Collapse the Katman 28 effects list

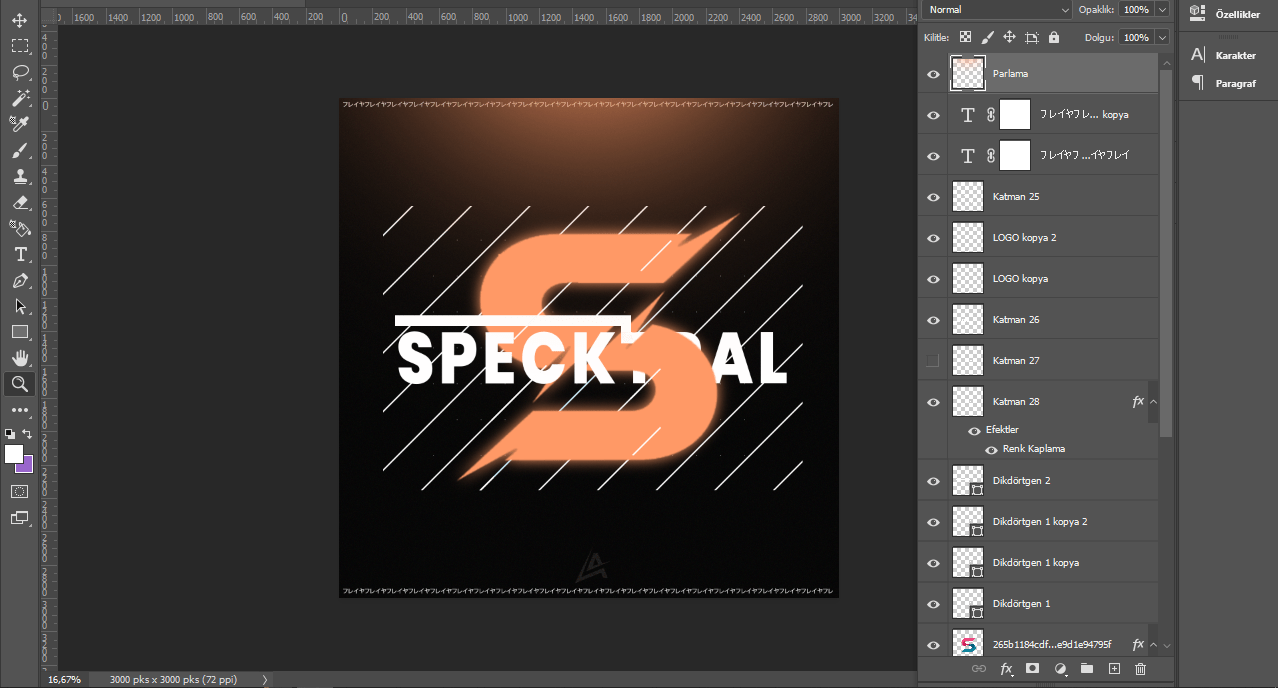point(1153,402)
